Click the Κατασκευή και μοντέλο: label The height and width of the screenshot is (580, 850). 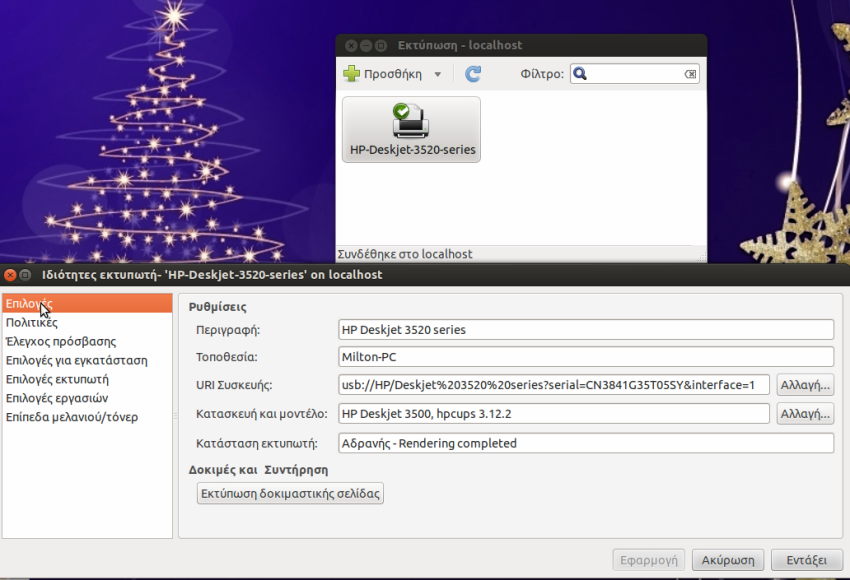[261, 414]
